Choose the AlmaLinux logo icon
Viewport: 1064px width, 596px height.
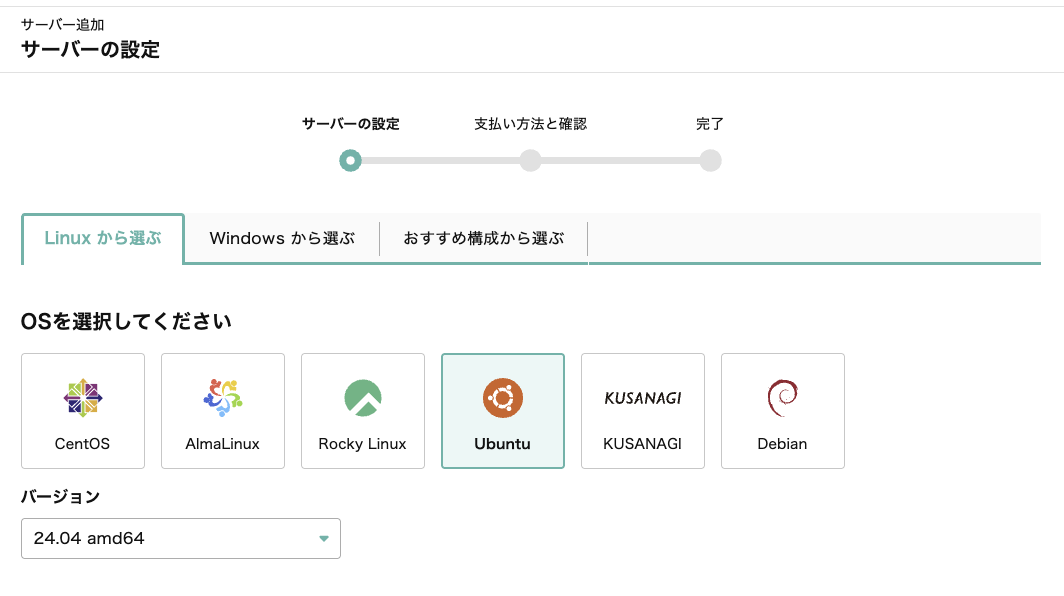pos(223,398)
